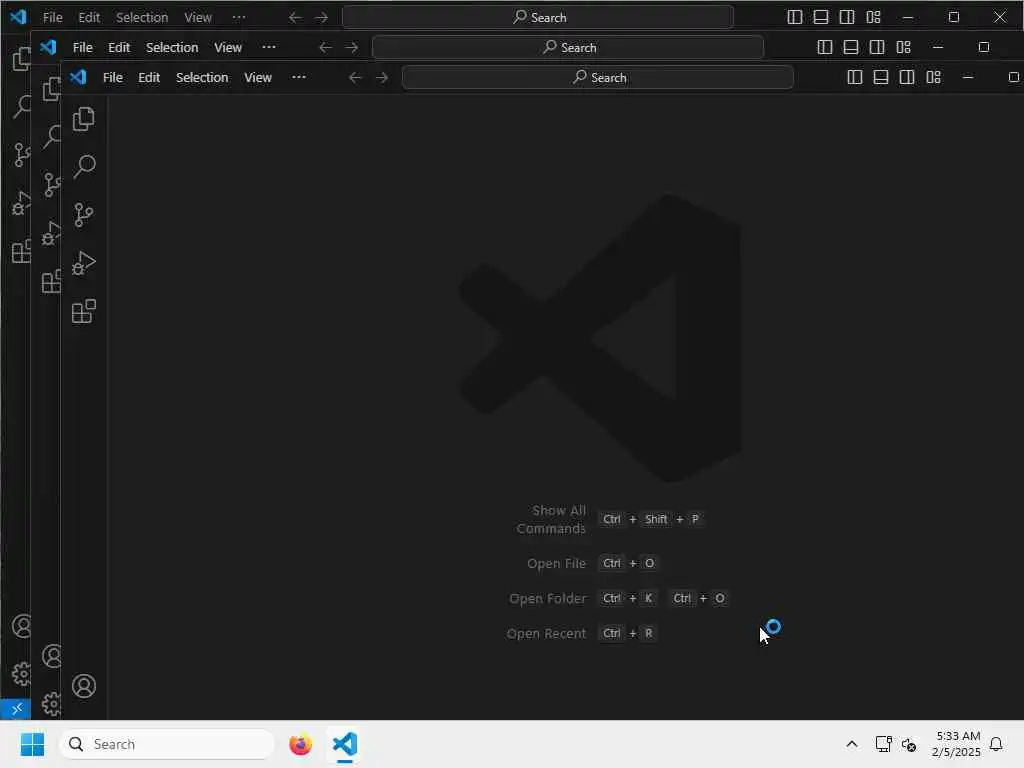Open File menu in front window

[x=112, y=77]
